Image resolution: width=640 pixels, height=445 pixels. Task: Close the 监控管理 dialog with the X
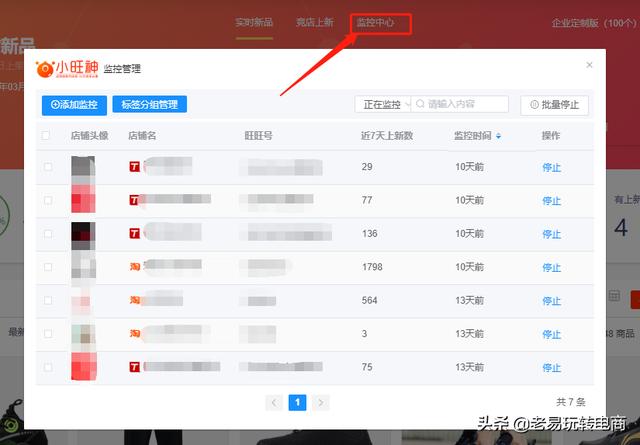(589, 65)
